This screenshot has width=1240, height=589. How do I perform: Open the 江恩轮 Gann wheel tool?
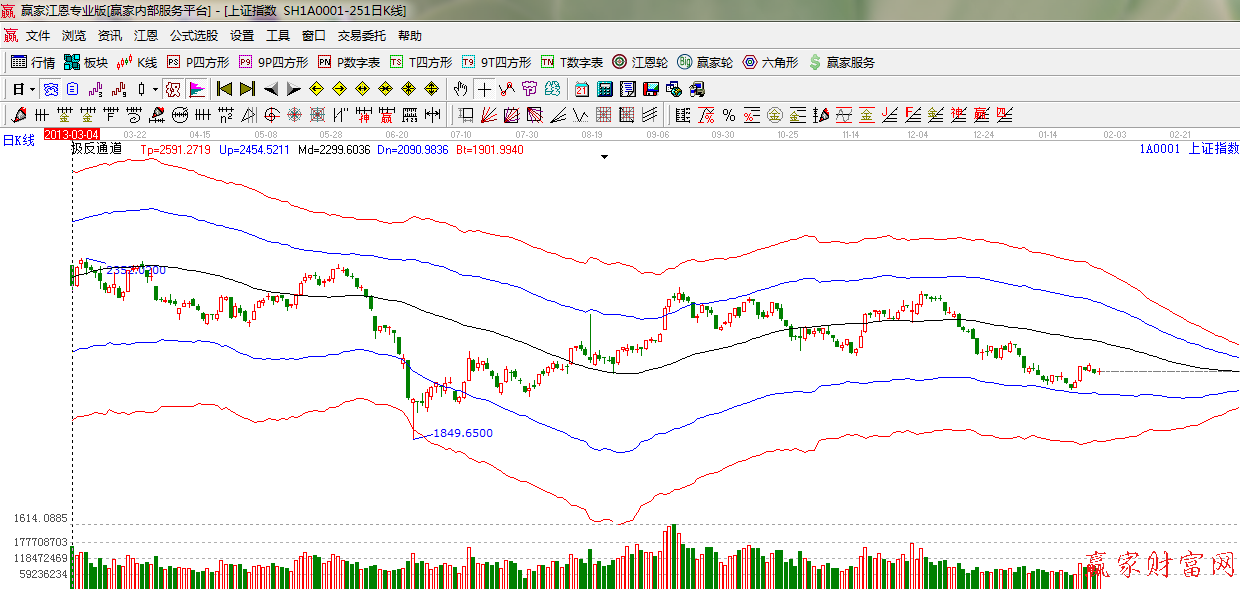pos(640,62)
